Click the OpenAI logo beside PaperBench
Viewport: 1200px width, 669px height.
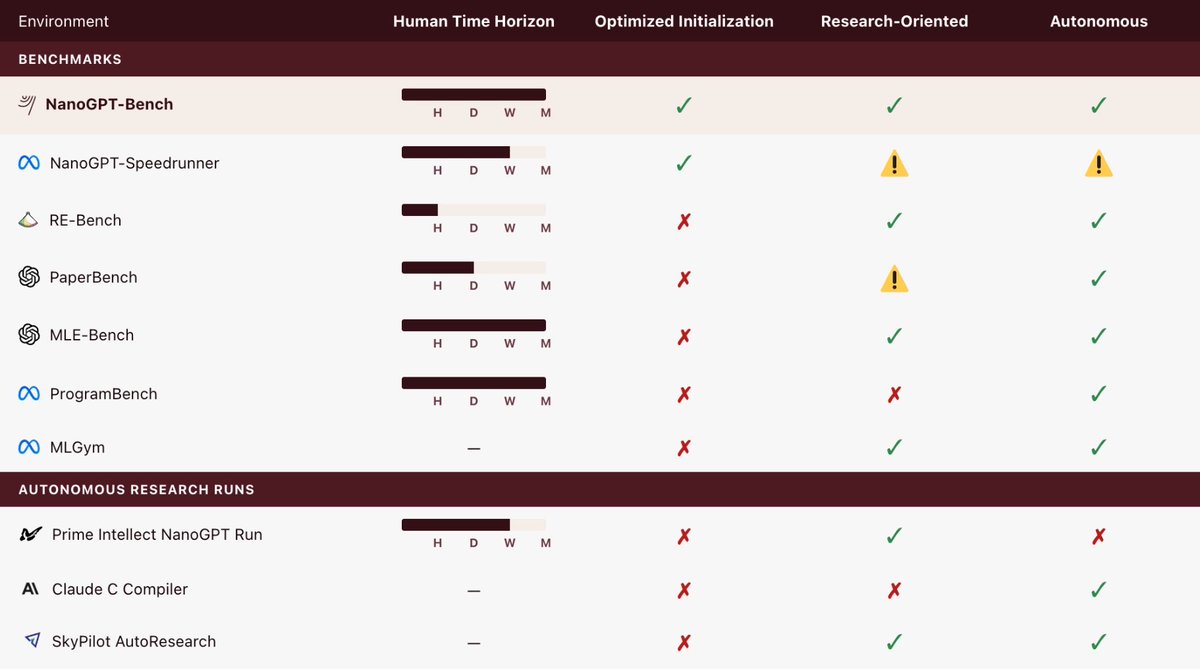point(29,277)
